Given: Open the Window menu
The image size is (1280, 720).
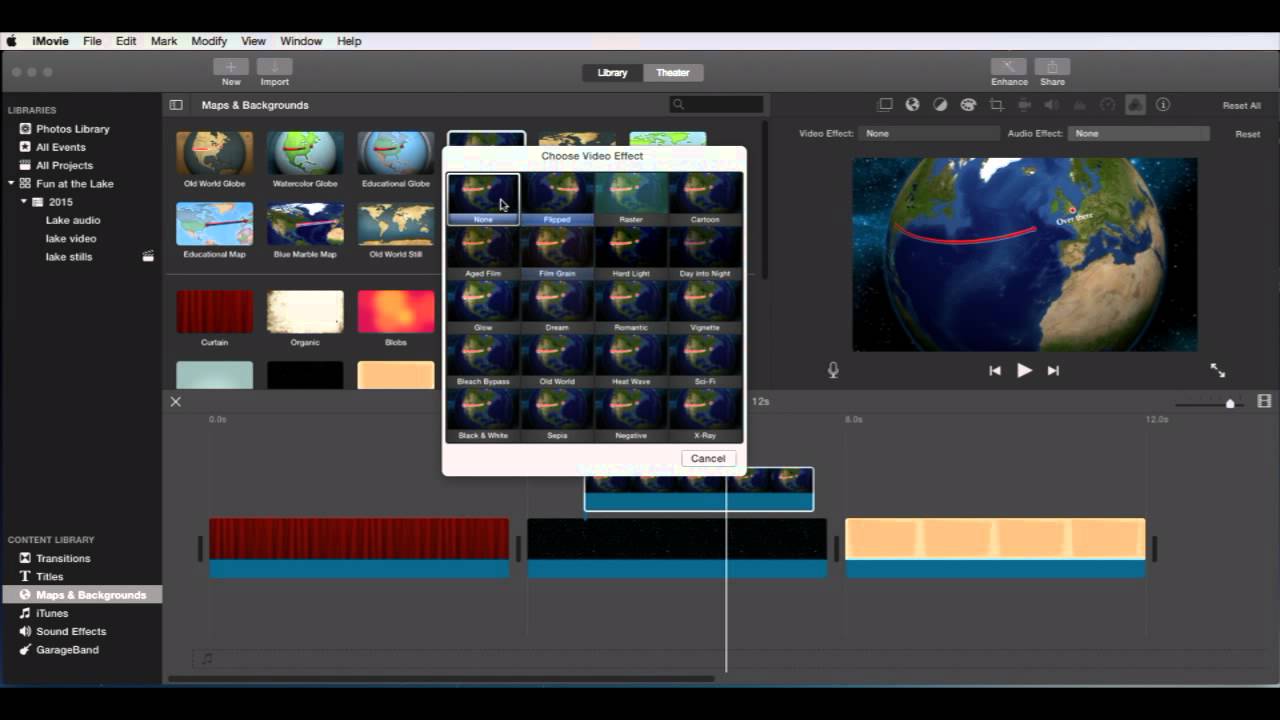Looking at the screenshot, I should 301,41.
